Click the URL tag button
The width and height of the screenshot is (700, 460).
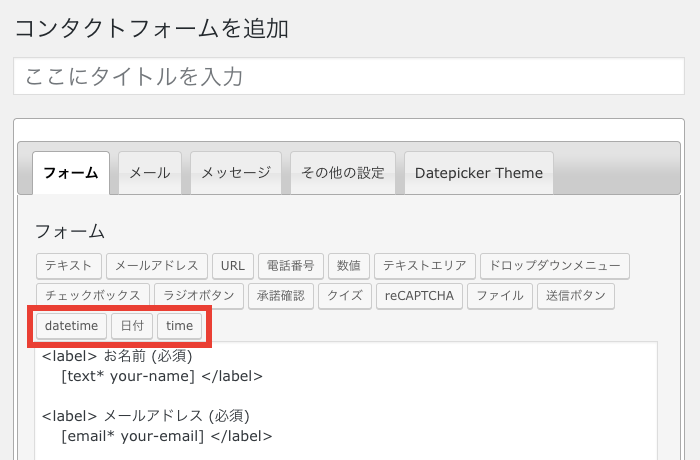click(x=233, y=266)
